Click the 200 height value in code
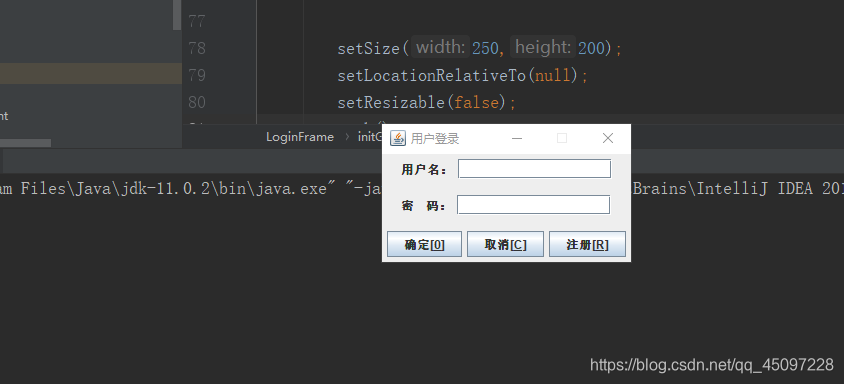 click(x=592, y=48)
